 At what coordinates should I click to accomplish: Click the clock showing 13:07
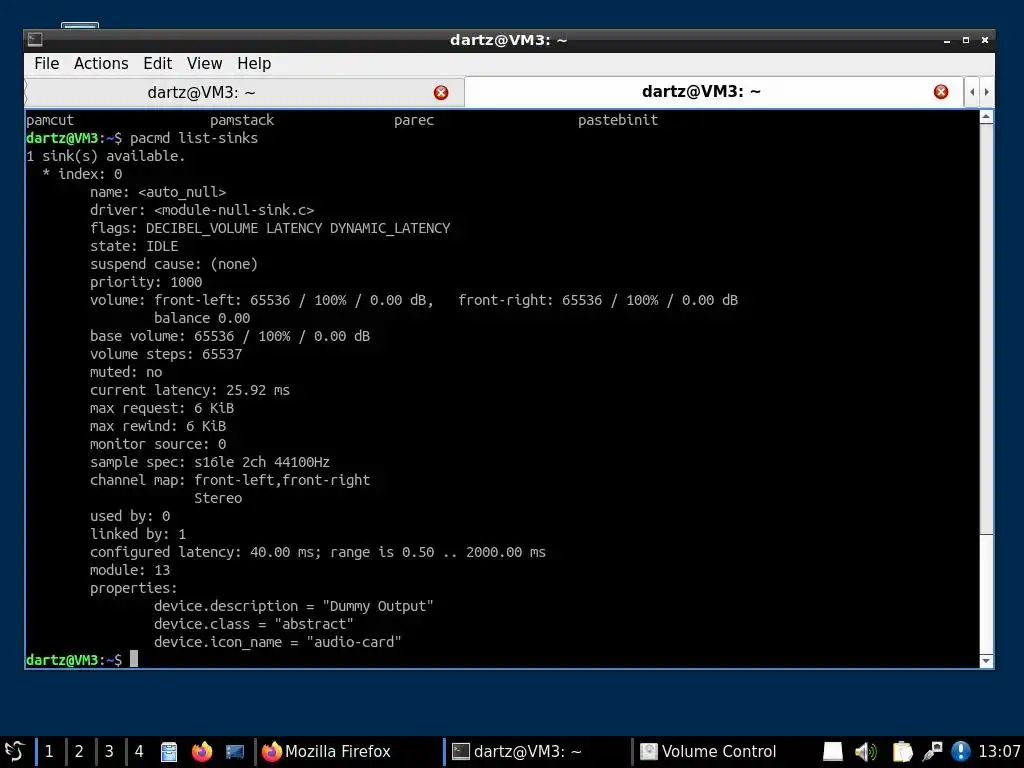999,752
